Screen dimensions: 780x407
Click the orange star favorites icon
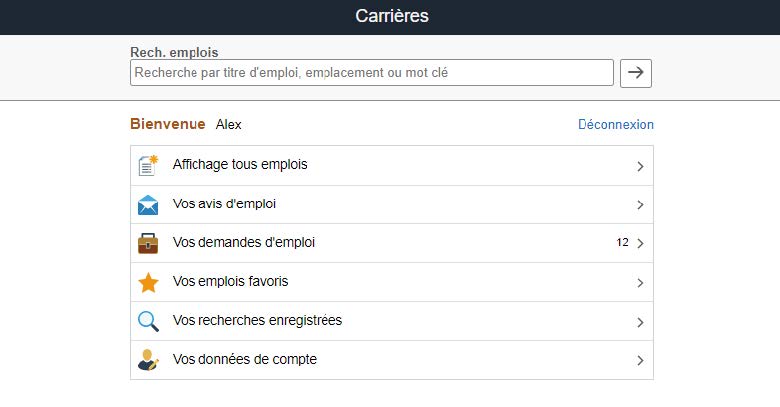tap(148, 283)
